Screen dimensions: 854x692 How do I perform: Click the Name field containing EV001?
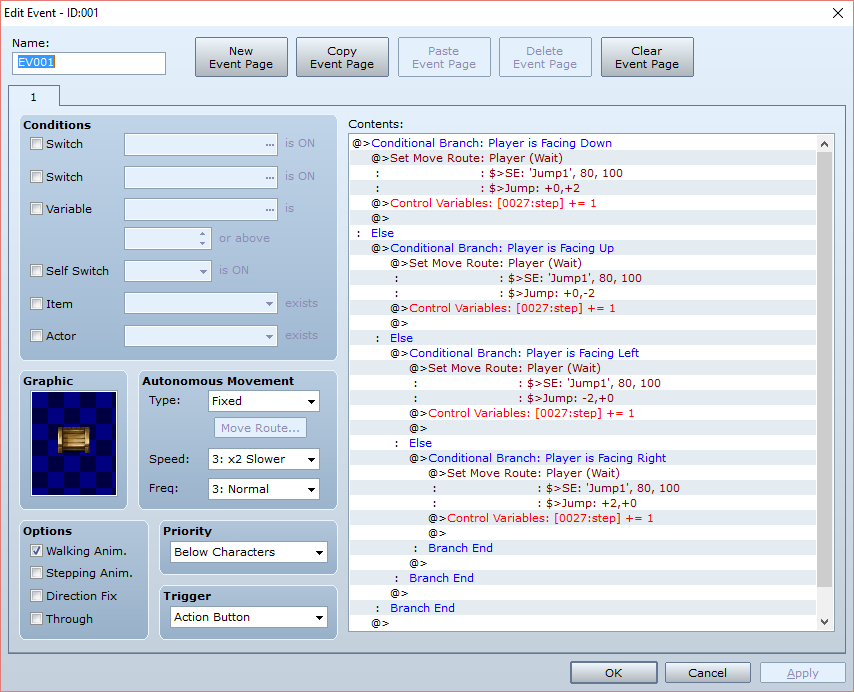89,63
